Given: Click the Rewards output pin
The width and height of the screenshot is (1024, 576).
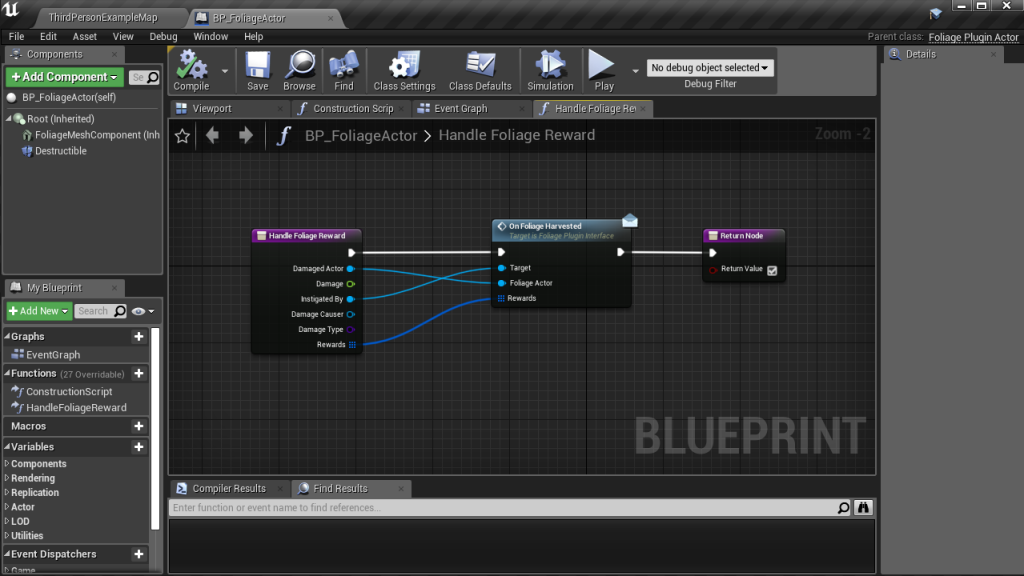Looking at the screenshot, I should point(352,345).
